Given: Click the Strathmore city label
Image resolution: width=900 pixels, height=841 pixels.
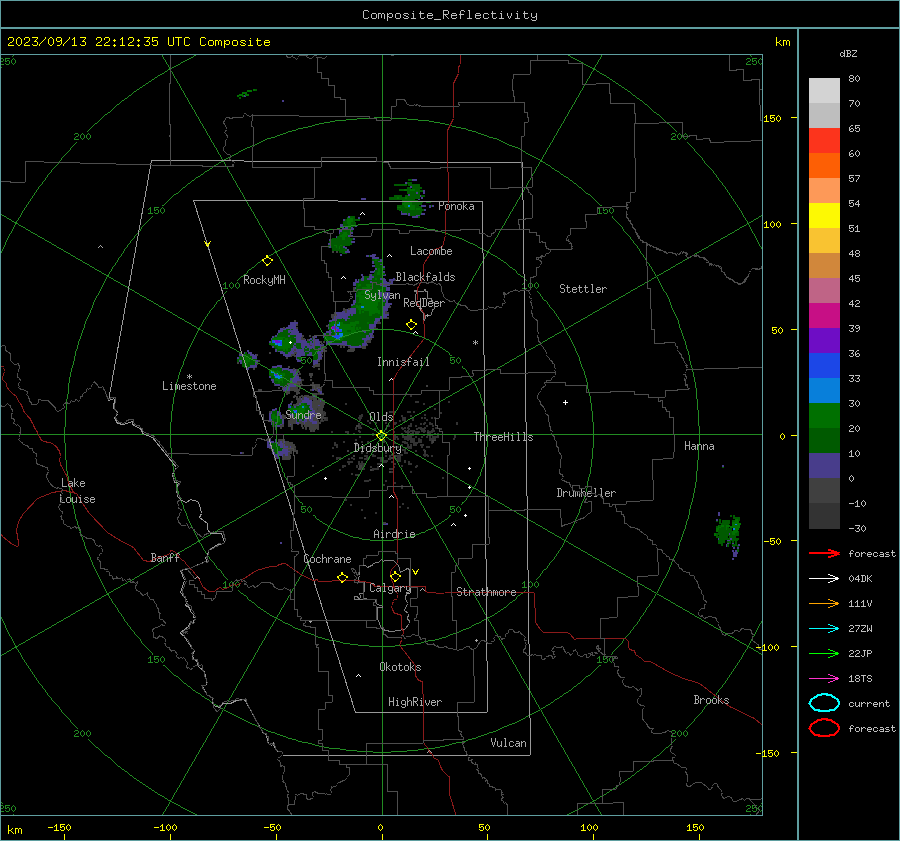Looking at the screenshot, I should pyautogui.click(x=486, y=592).
